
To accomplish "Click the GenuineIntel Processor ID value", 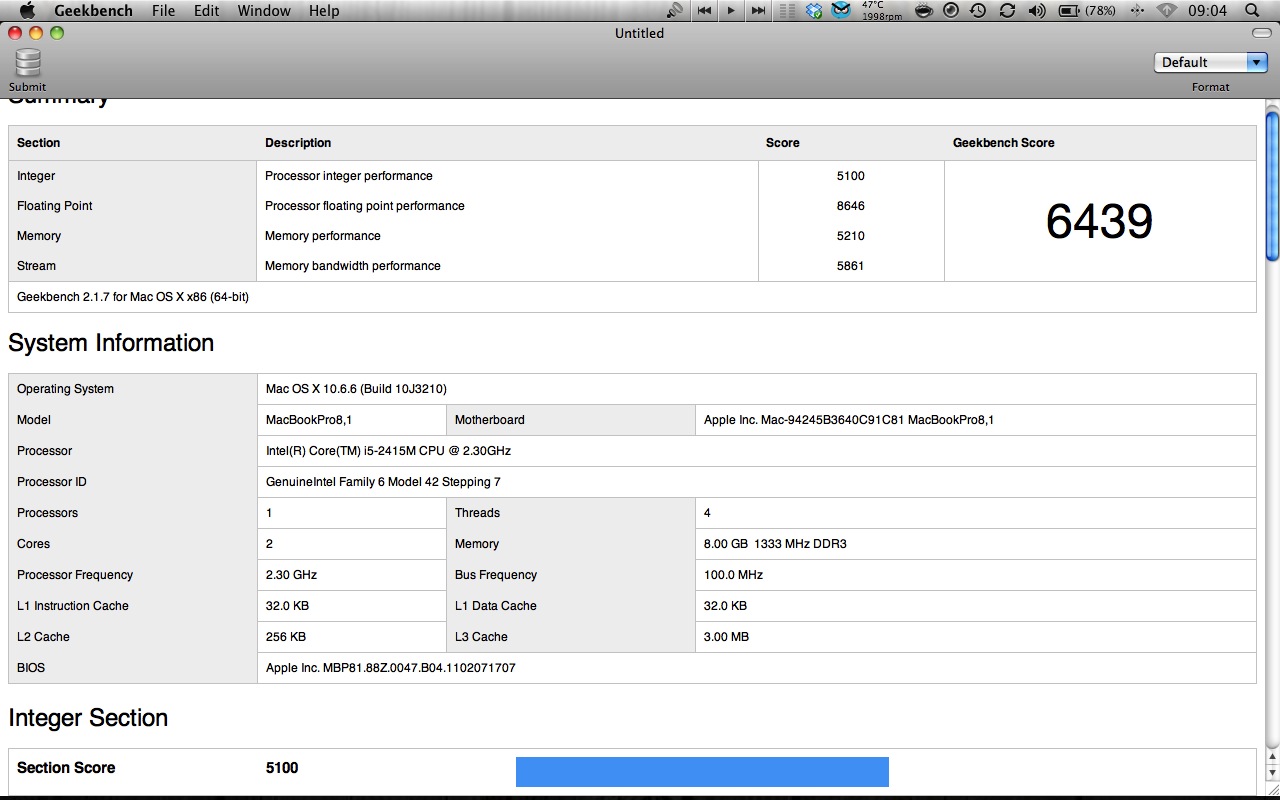I will click(x=383, y=482).
